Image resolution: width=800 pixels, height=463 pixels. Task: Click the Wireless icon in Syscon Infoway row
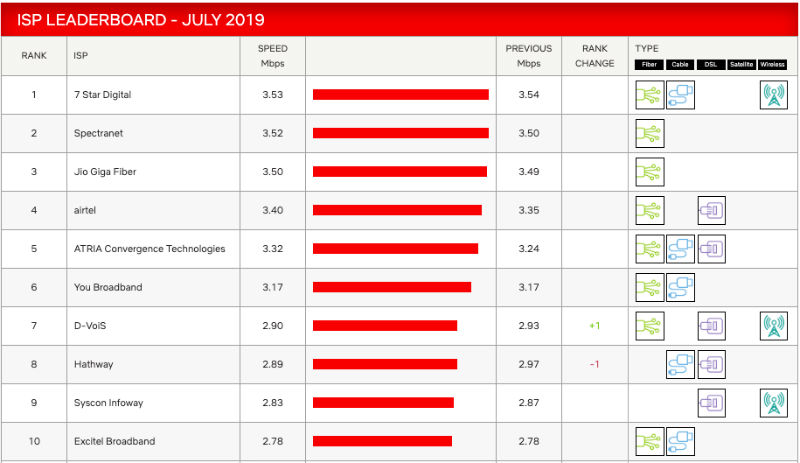coord(773,403)
